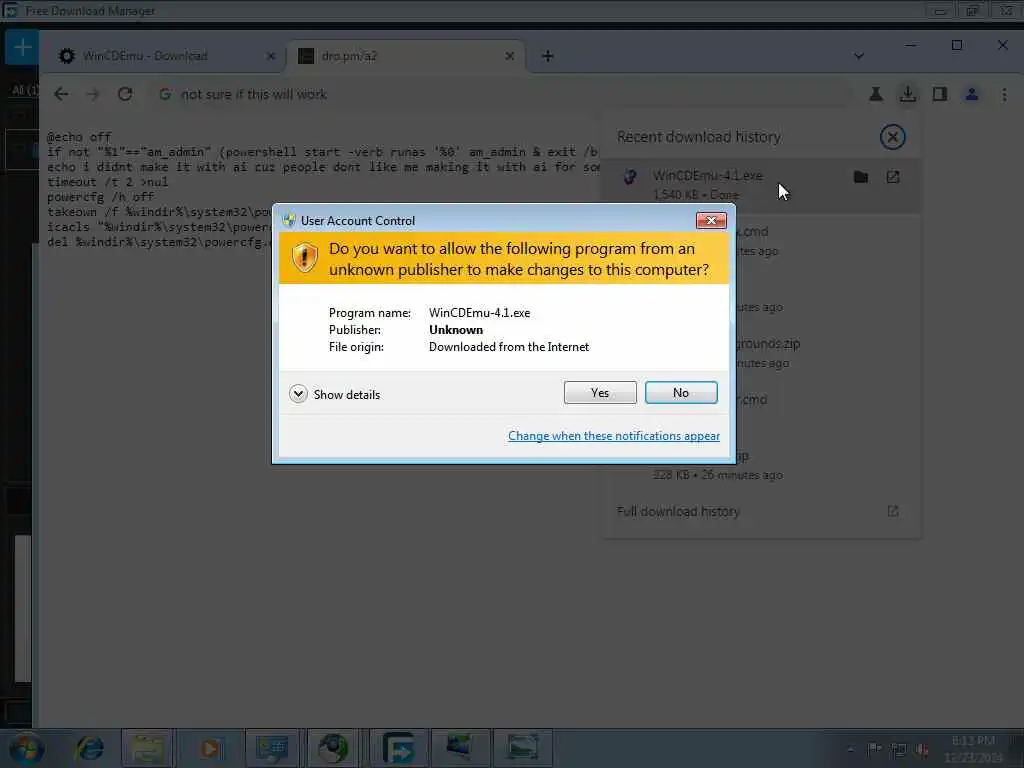The width and height of the screenshot is (1024, 768).
Task: Open Chrome Labs flask icon
Action: [876, 94]
